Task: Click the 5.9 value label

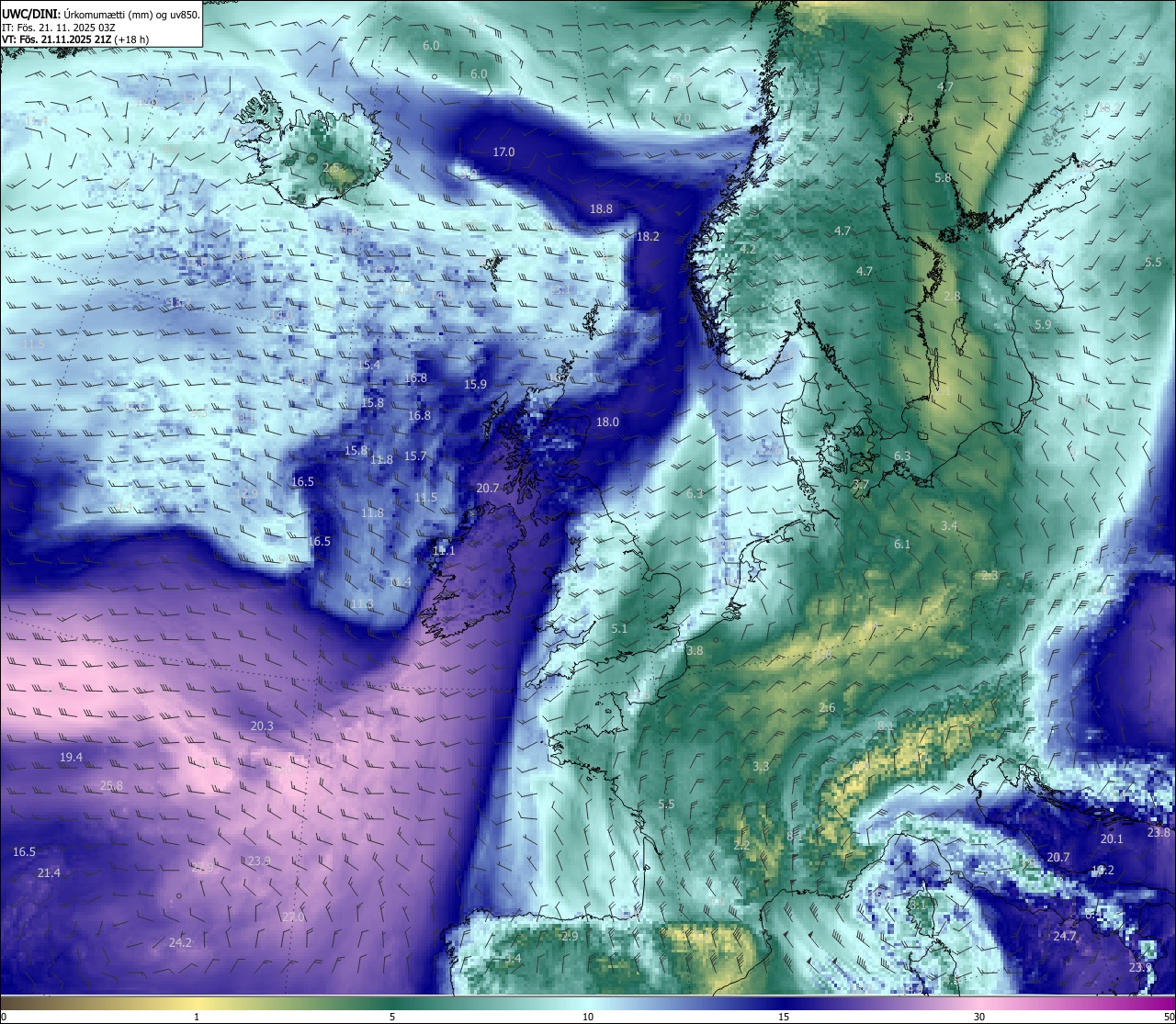Action: 1042,325
